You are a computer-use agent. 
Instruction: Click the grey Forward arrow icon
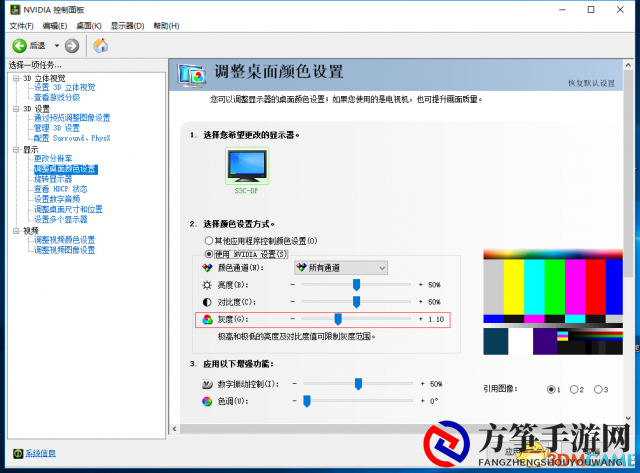coord(72,46)
